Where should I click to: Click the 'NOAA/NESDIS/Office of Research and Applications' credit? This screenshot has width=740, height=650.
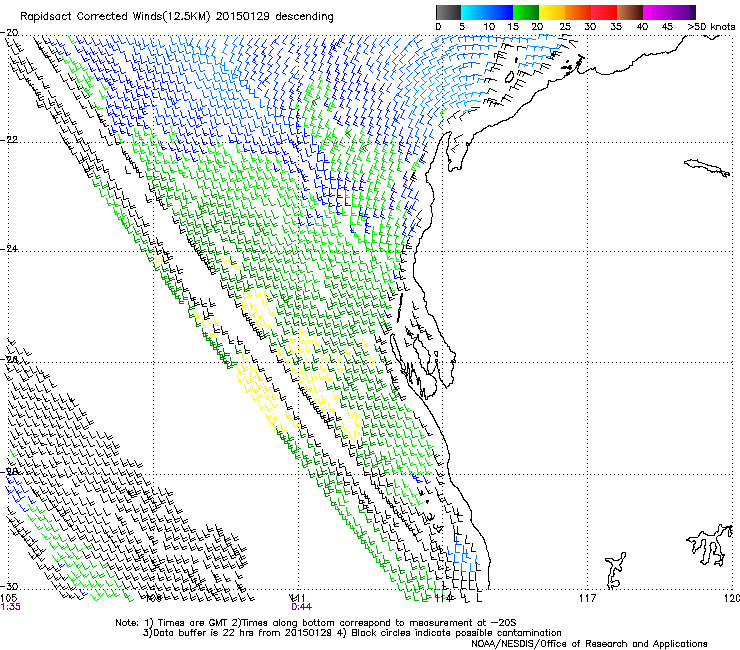[x=589, y=644]
